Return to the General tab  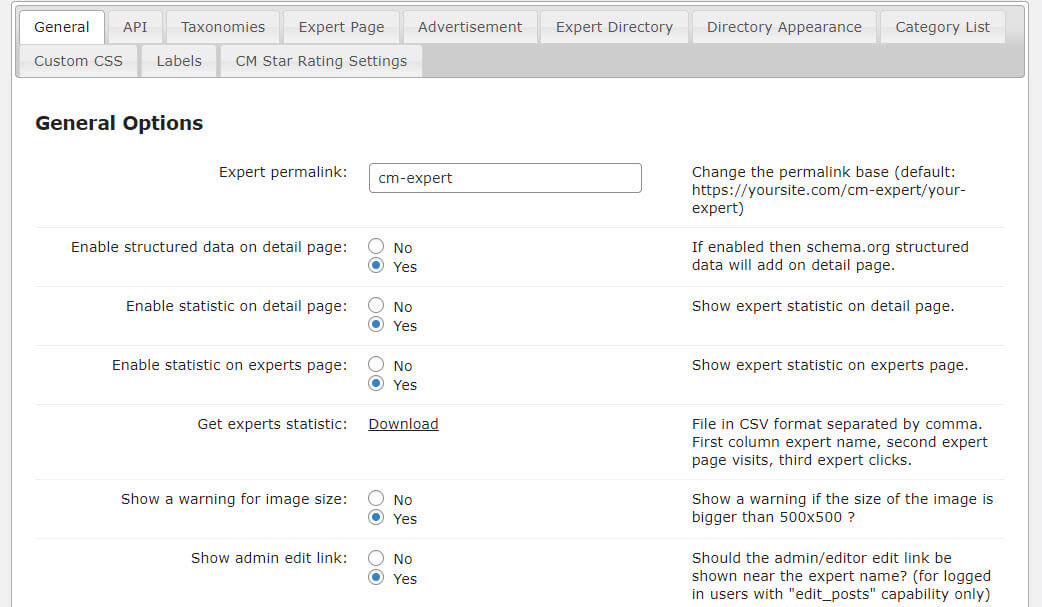pos(61,28)
